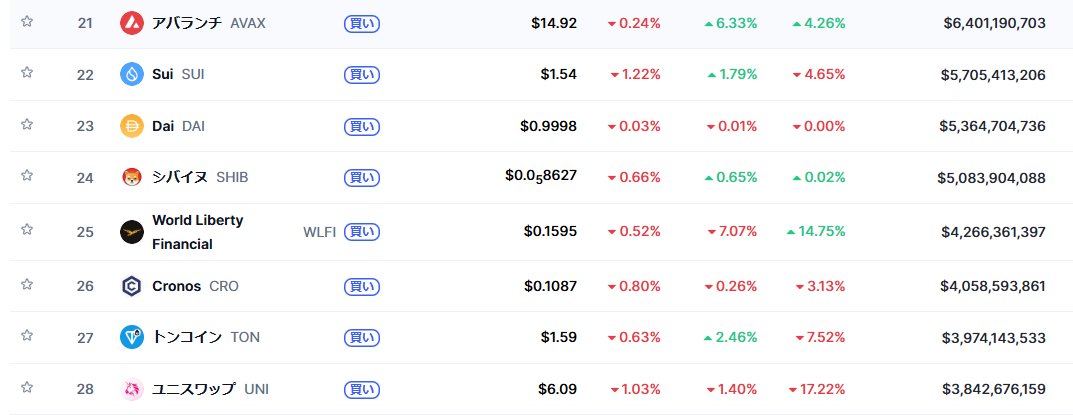1073x415 pixels.
Task: Toggle the watchlist star for Uniswap
Action: click(x=27, y=388)
